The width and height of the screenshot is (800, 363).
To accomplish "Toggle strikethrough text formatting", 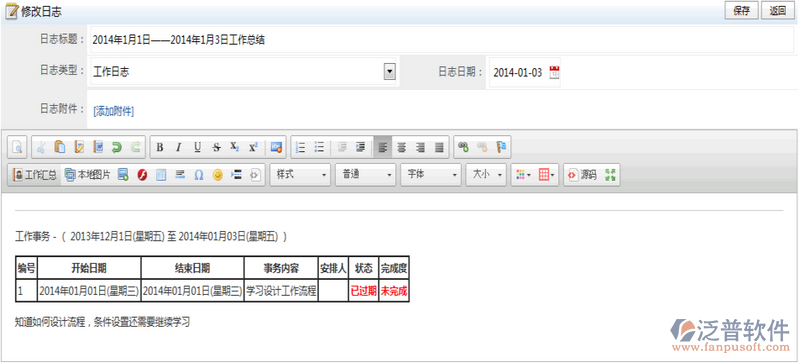I will point(216,148).
